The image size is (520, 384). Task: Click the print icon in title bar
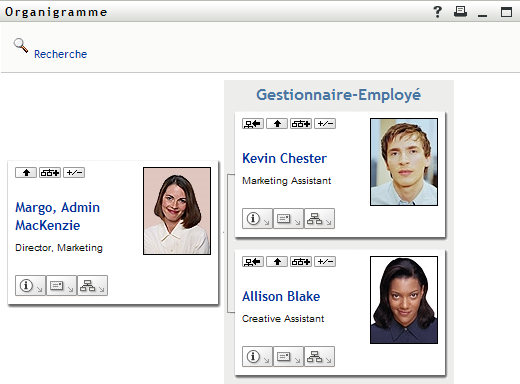(x=460, y=12)
